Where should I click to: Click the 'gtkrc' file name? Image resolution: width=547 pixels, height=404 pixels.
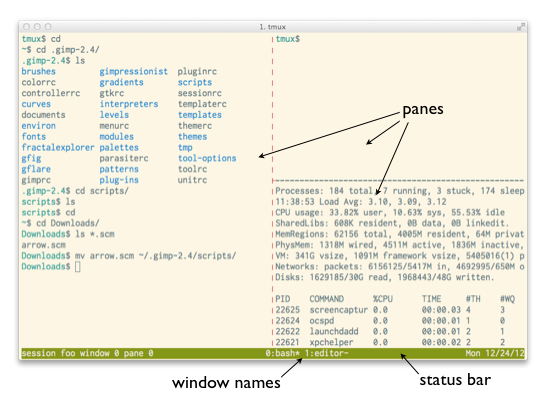[x=112, y=93]
